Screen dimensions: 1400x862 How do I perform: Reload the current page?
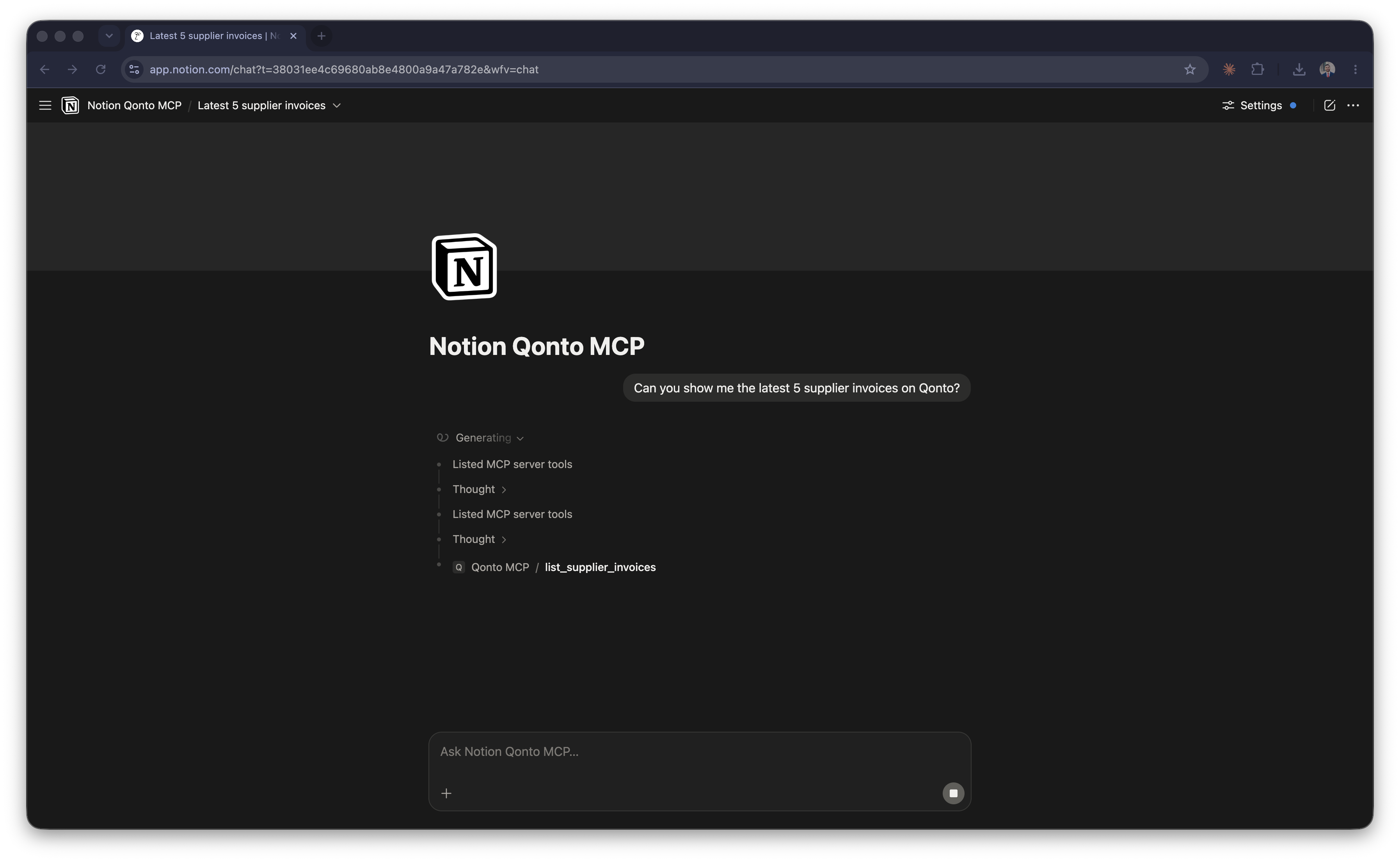pyautogui.click(x=100, y=69)
